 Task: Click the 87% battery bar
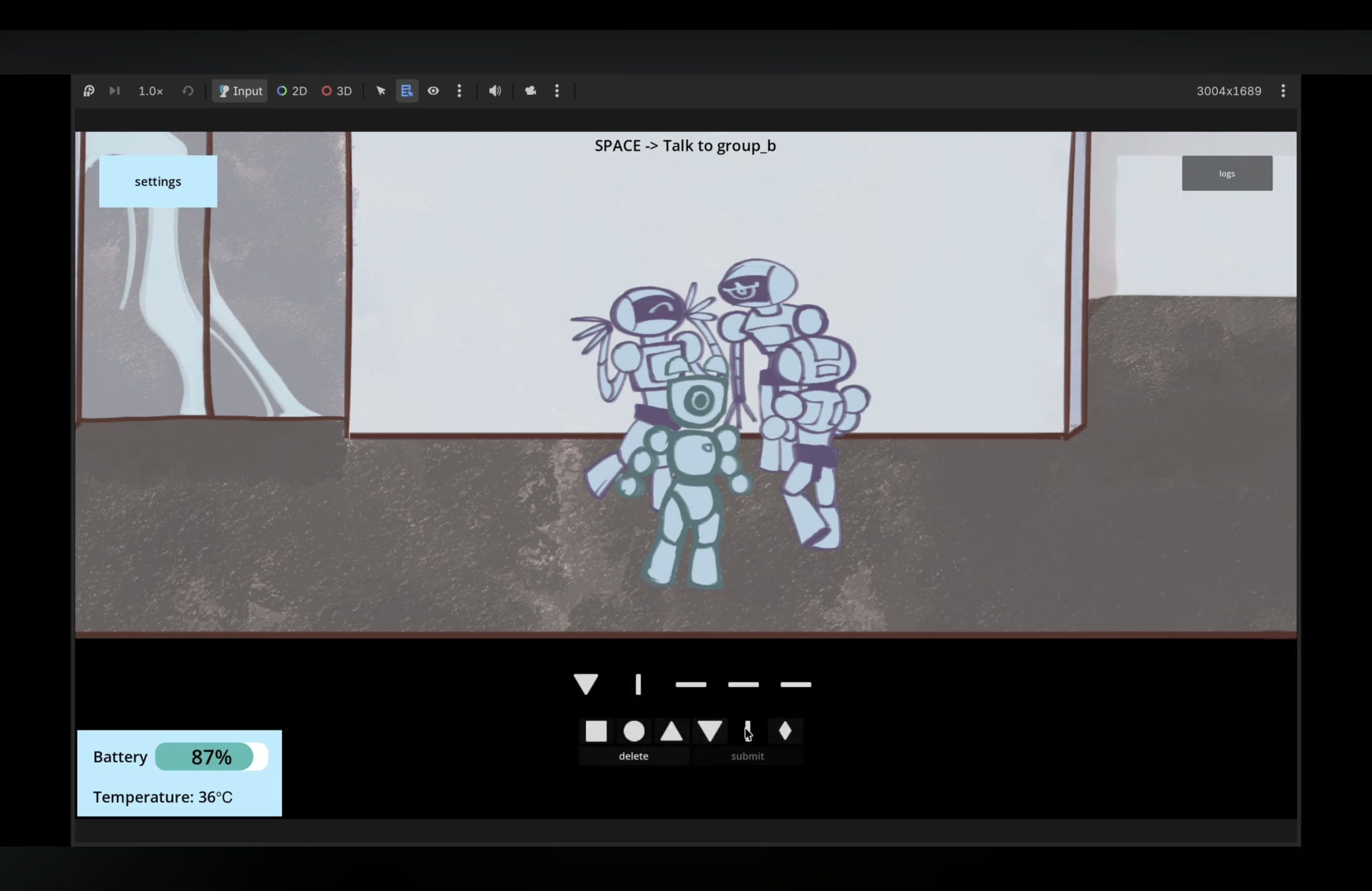pos(211,757)
